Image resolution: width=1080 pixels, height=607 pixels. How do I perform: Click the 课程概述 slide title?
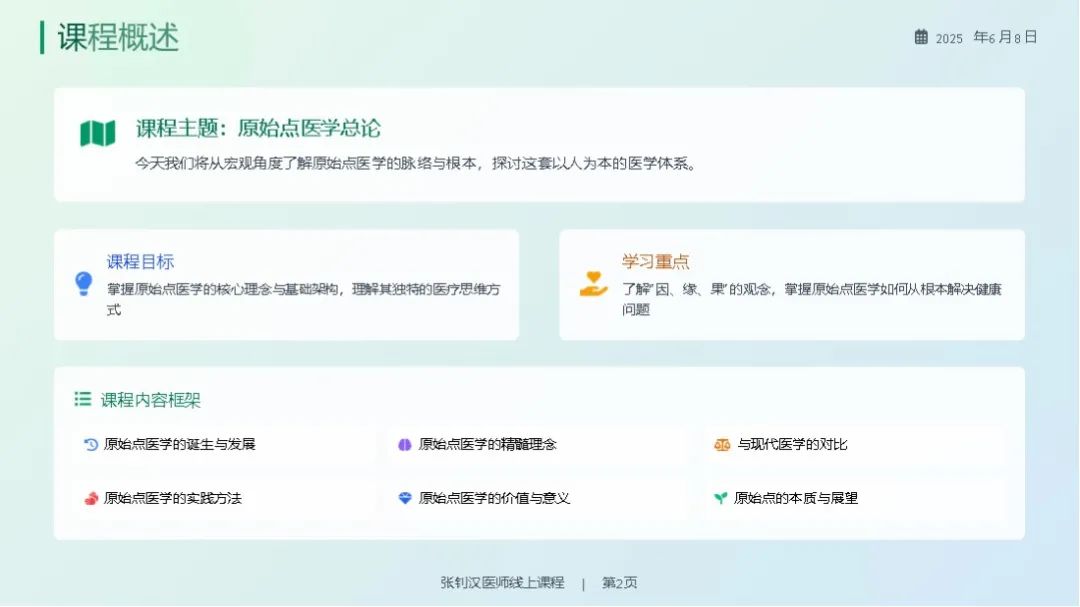118,37
